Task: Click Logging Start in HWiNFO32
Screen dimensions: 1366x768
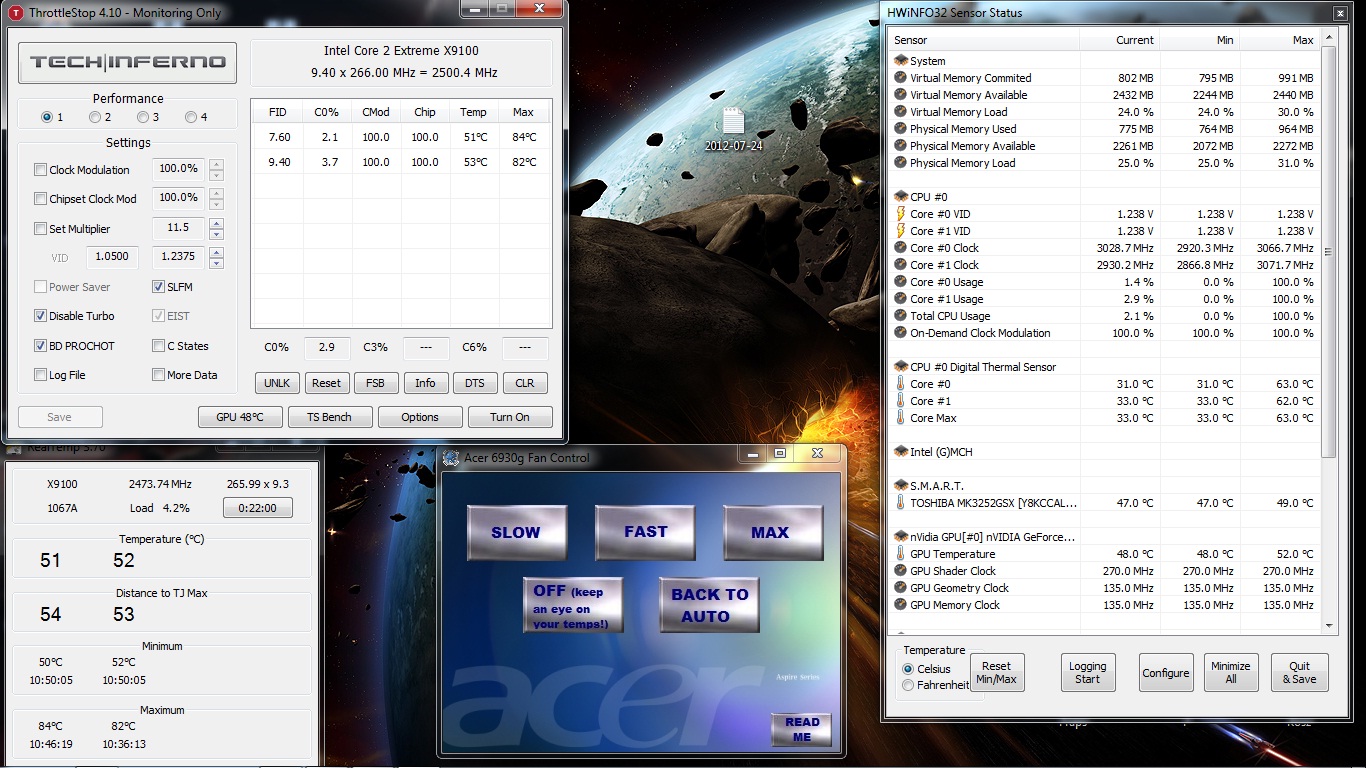Action: click(x=1088, y=673)
